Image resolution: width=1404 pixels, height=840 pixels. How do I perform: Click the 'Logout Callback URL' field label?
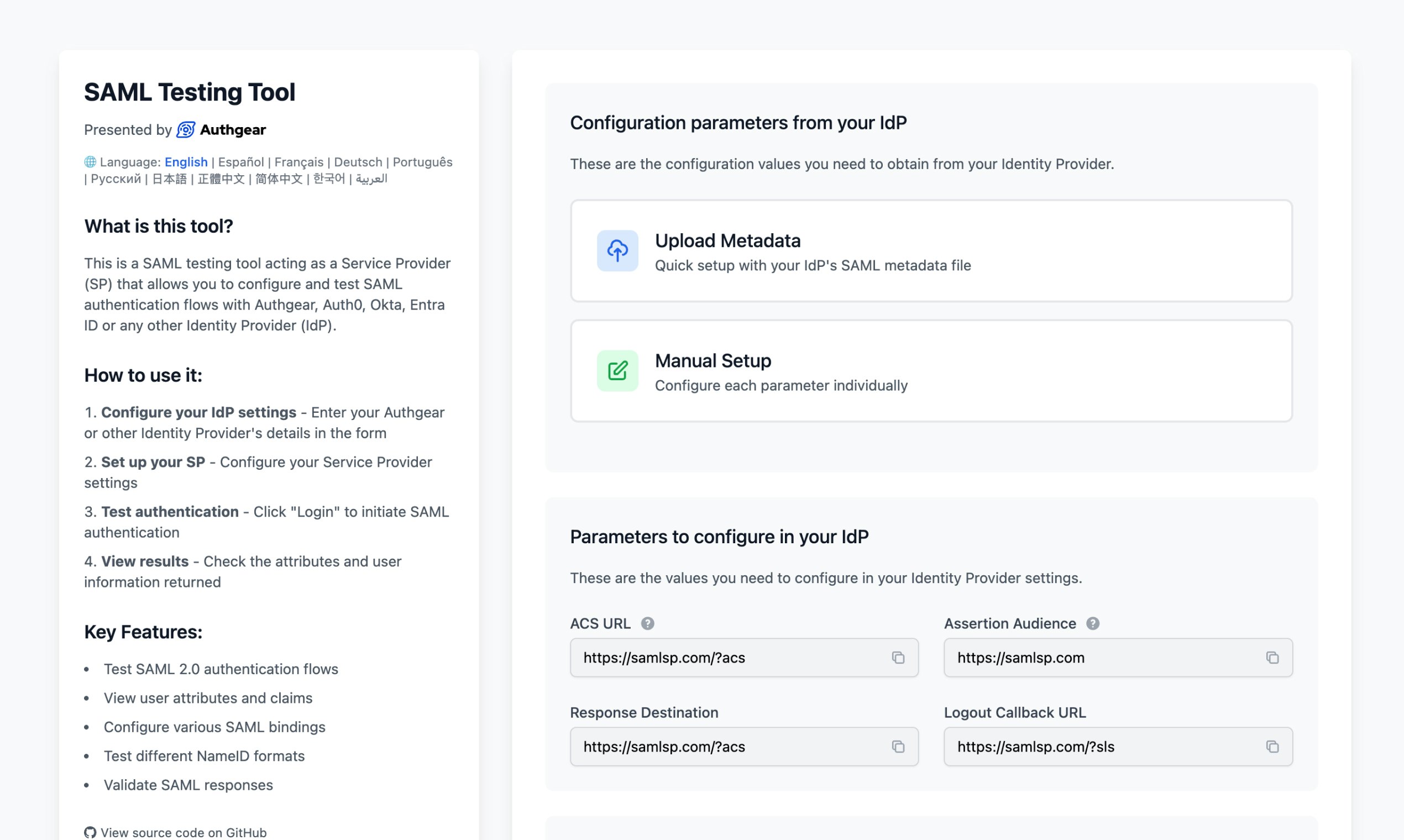[x=1014, y=712]
